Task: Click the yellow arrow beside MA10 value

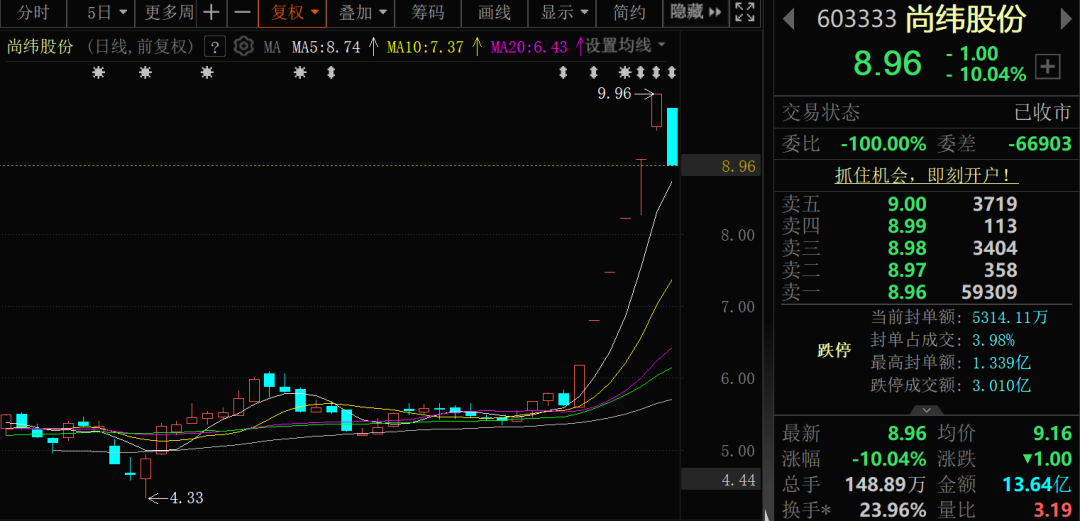Action: (477, 47)
